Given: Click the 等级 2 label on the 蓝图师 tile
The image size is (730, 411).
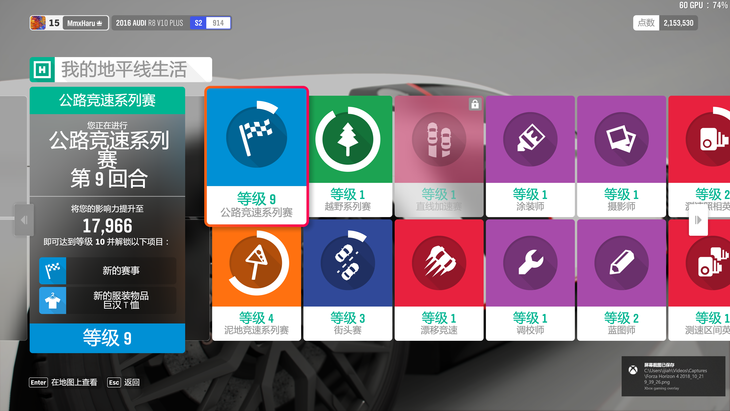Looking at the screenshot, I should coord(621,318).
